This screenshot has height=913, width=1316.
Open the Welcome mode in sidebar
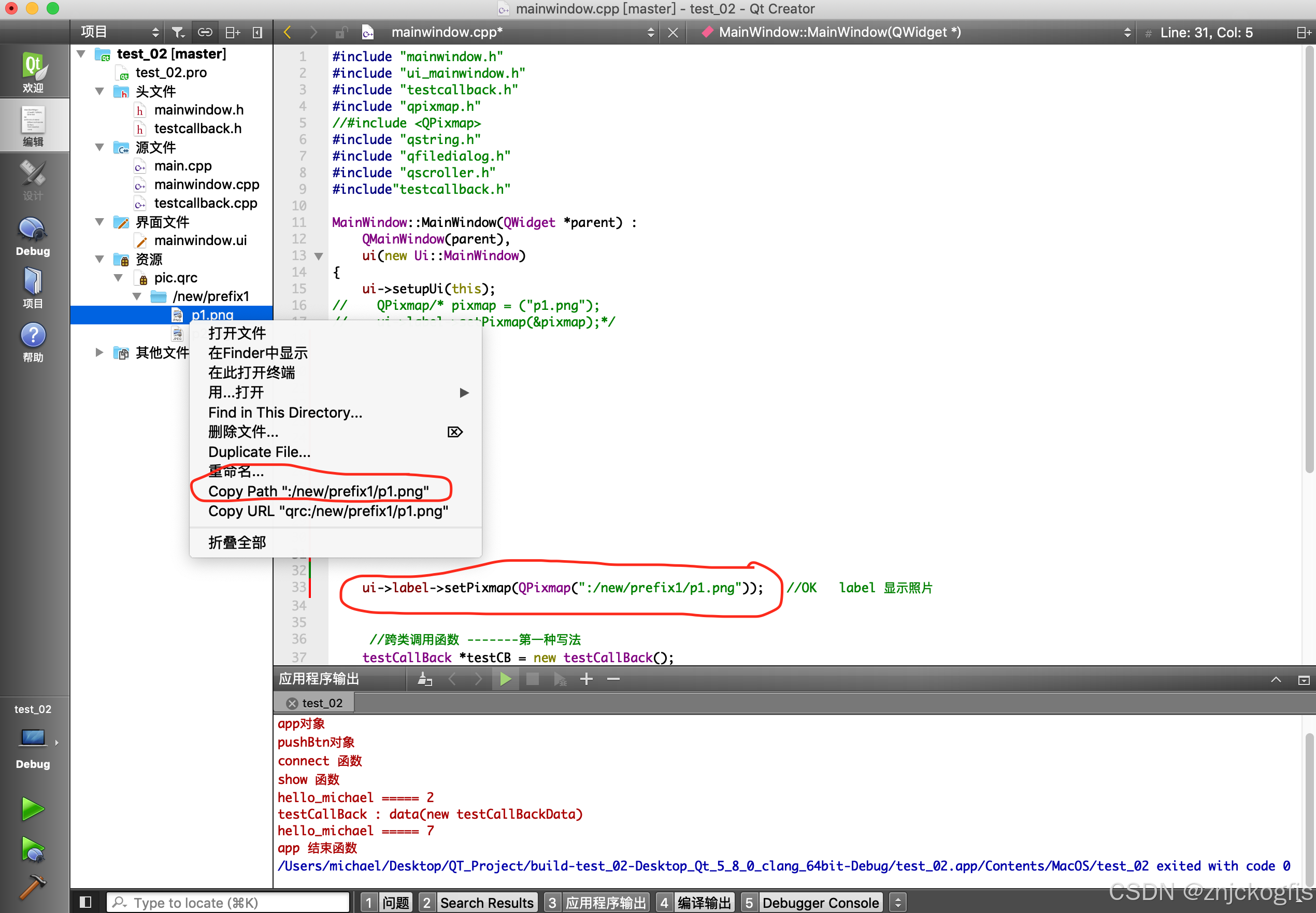[33, 71]
